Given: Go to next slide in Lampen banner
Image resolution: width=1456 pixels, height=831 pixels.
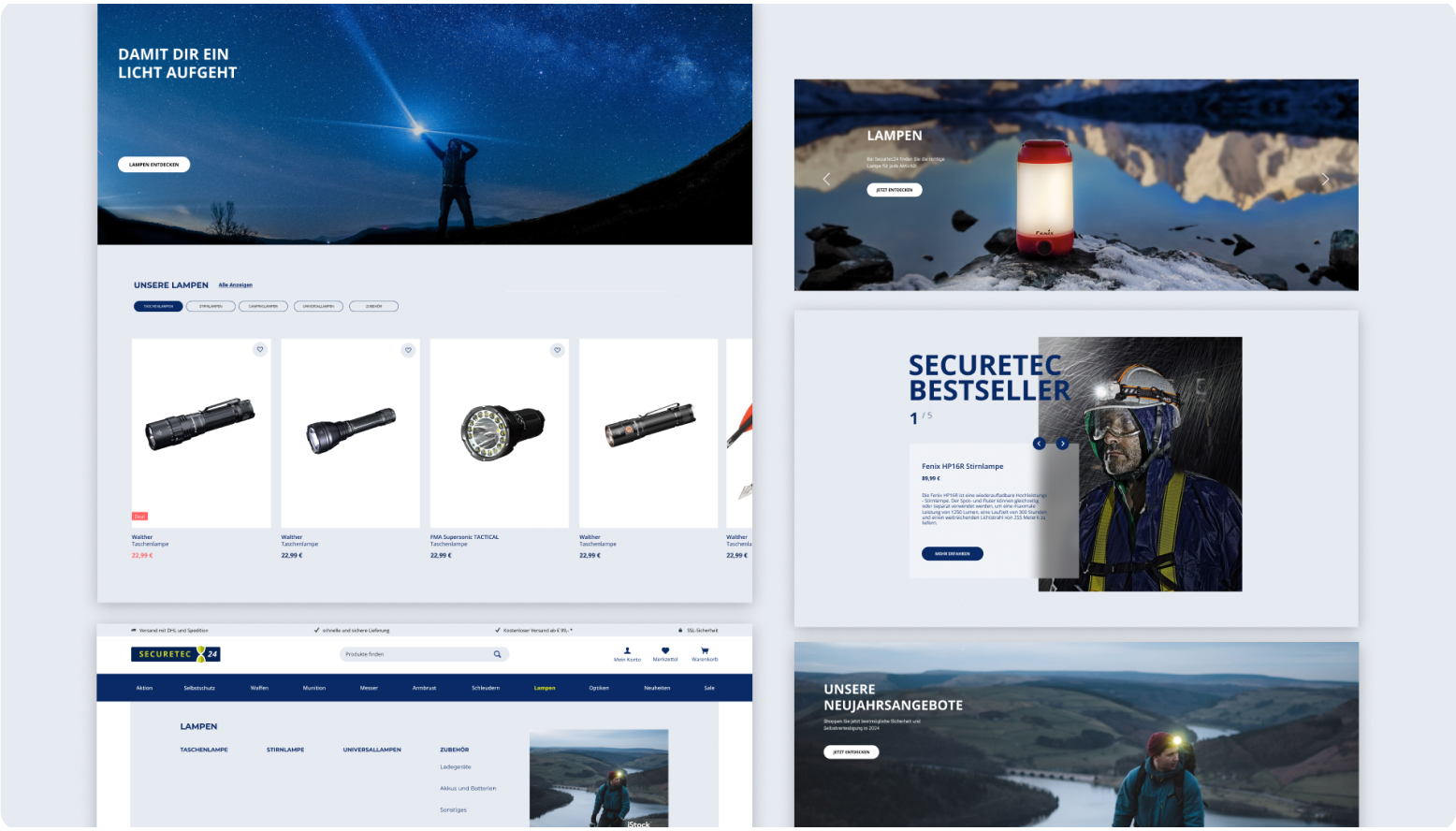Looking at the screenshot, I should click(1325, 179).
